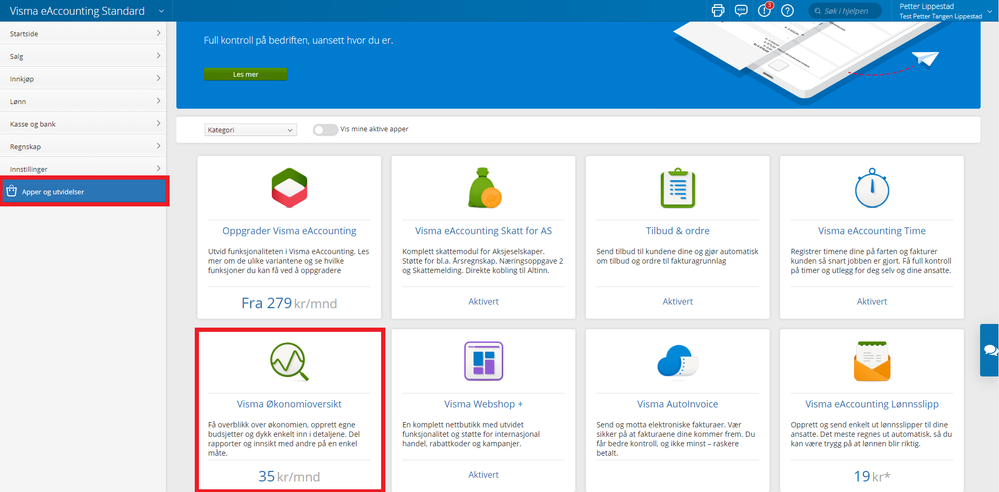The width and height of the screenshot is (999, 492).
Task: Open Salg in the sidebar
Action: click(x=83, y=56)
